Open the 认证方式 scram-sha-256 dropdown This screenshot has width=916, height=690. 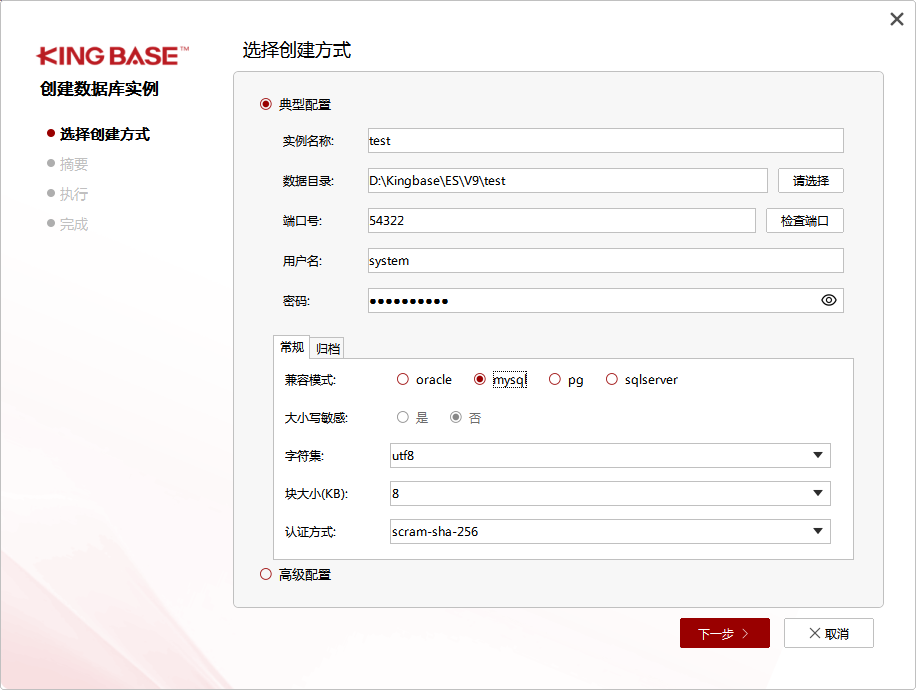(610, 532)
